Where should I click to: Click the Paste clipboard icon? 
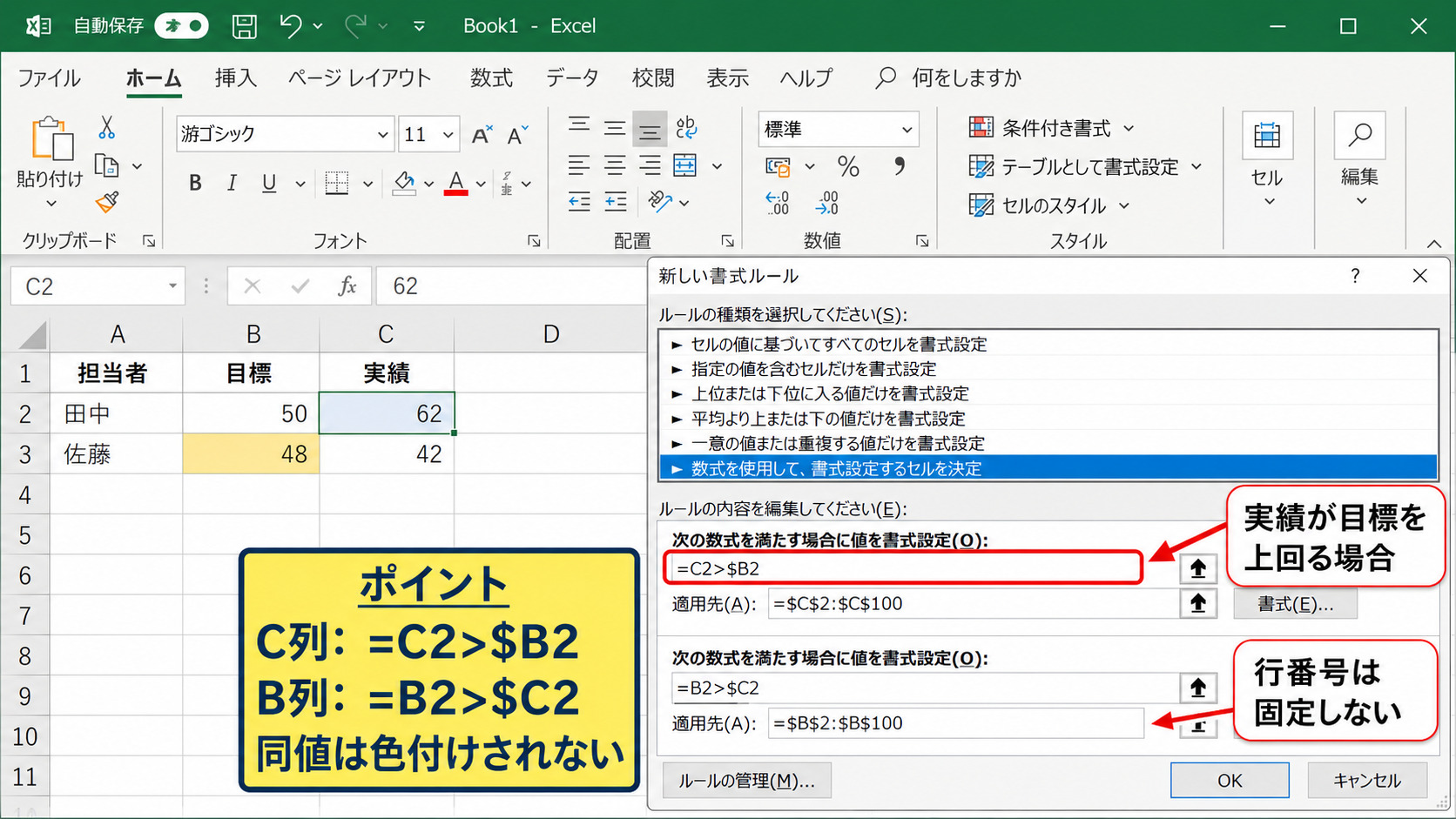51,139
